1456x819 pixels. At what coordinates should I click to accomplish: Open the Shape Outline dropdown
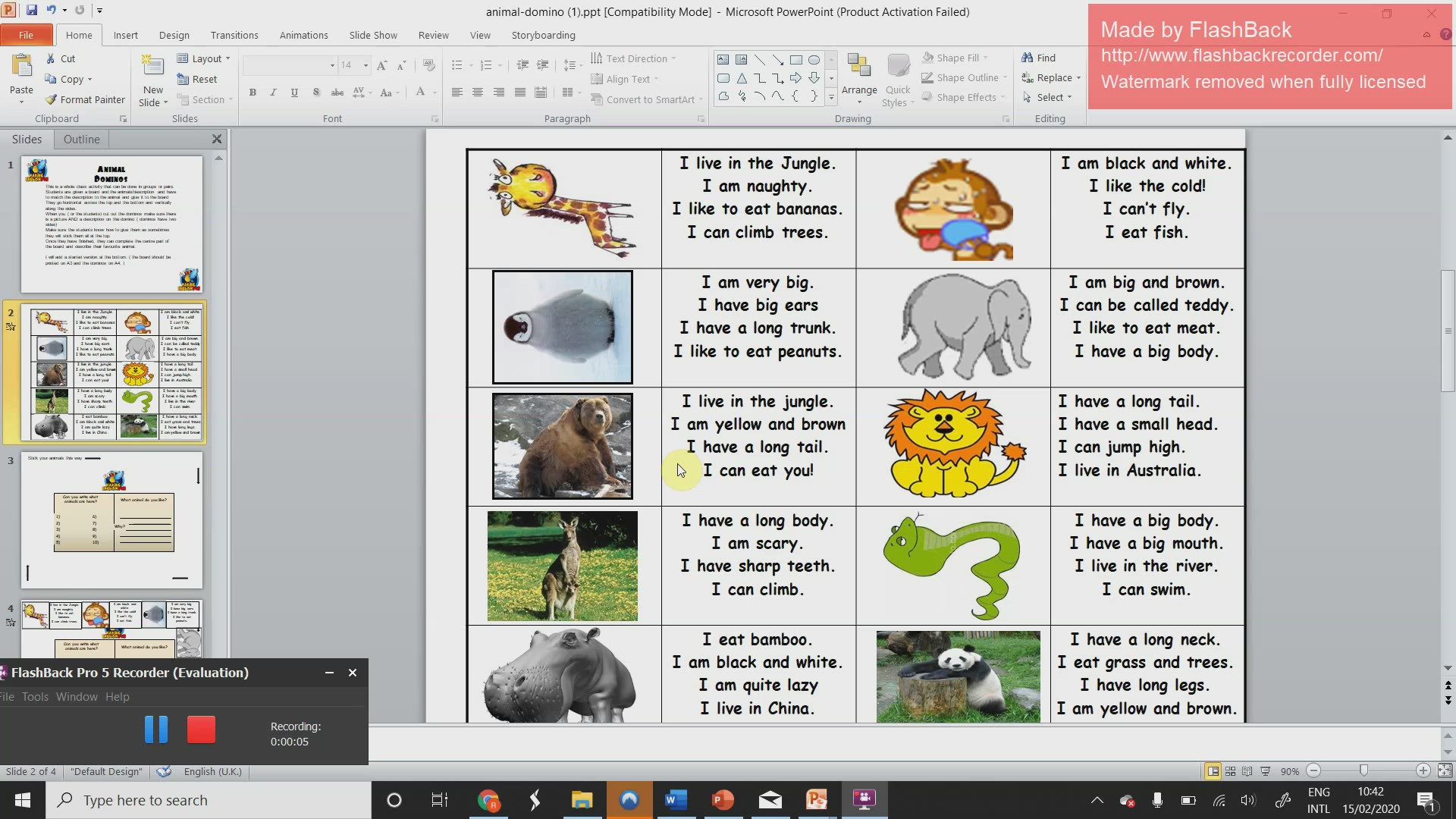click(963, 77)
